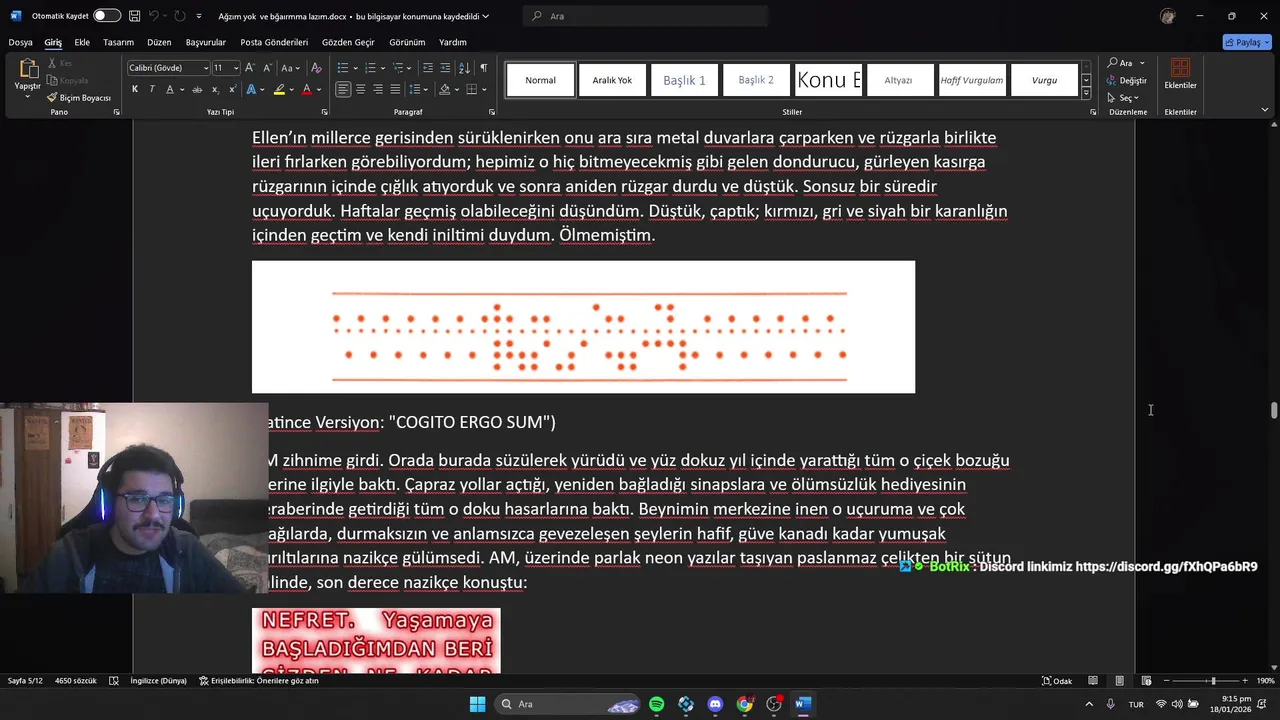The height and width of the screenshot is (720, 1280).
Task: Decrease font size with A down icon
Action: [x=267, y=68]
